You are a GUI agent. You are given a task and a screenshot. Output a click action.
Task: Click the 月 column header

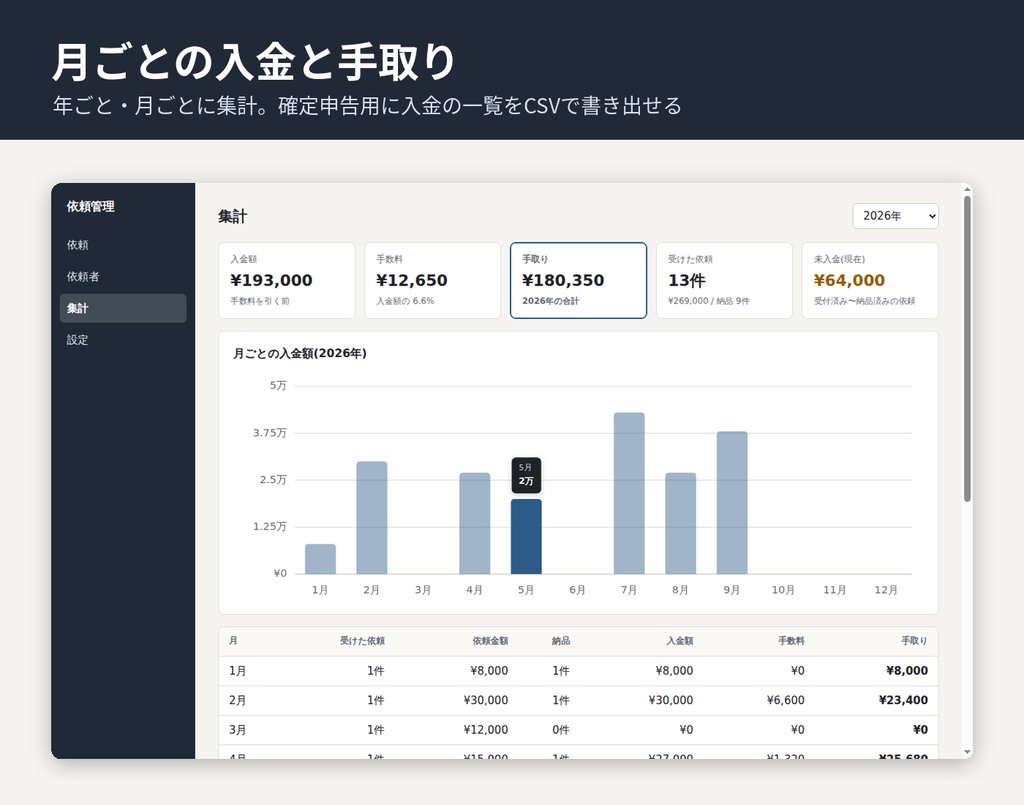233,641
